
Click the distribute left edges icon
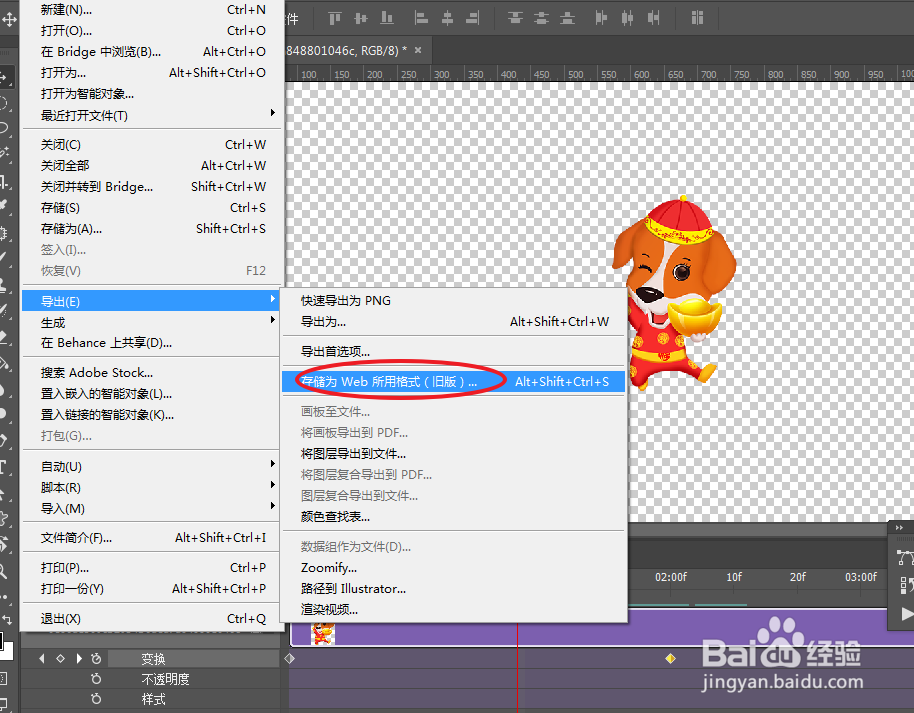[601, 18]
